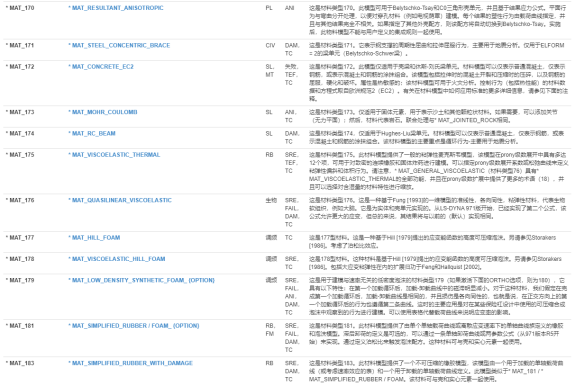Open the MAT_VISCOELASTIC_THERMAL link
The width and height of the screenshot is (575, 387).
[114, 154]
